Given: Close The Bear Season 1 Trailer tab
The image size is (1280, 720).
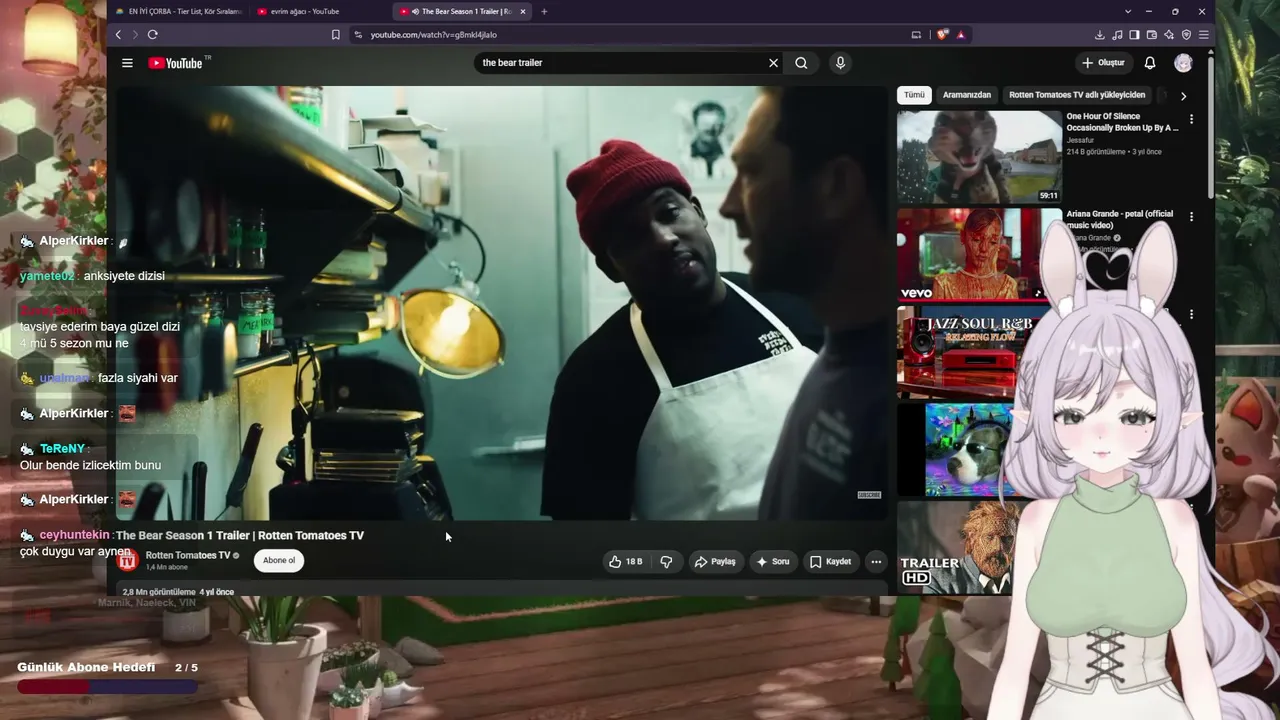Looking at the screenshot, I should tap(522, 12).
